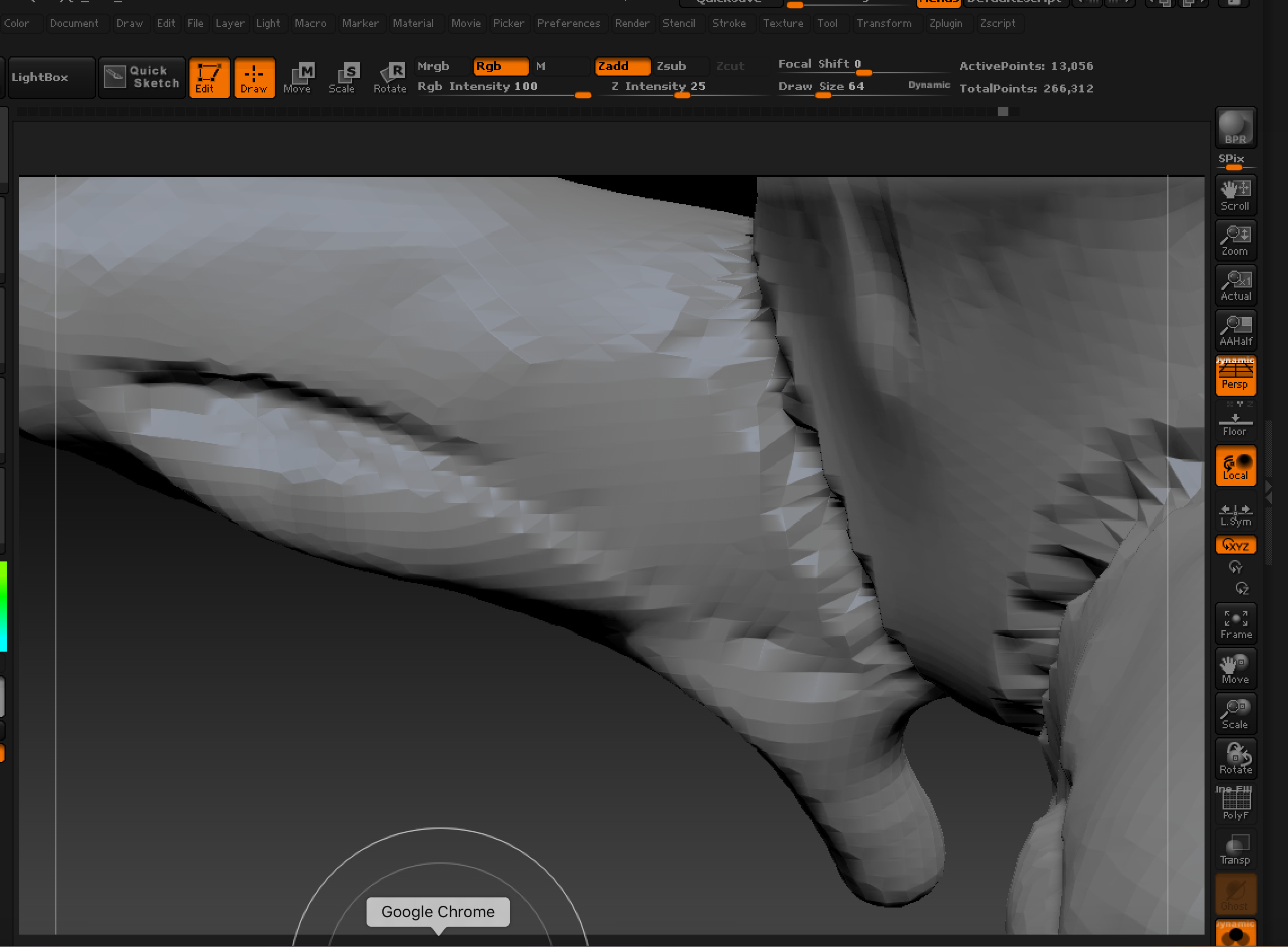Open the Zplugin menu
Viewport: 1288px width, 947px height.
pos(946,24)
